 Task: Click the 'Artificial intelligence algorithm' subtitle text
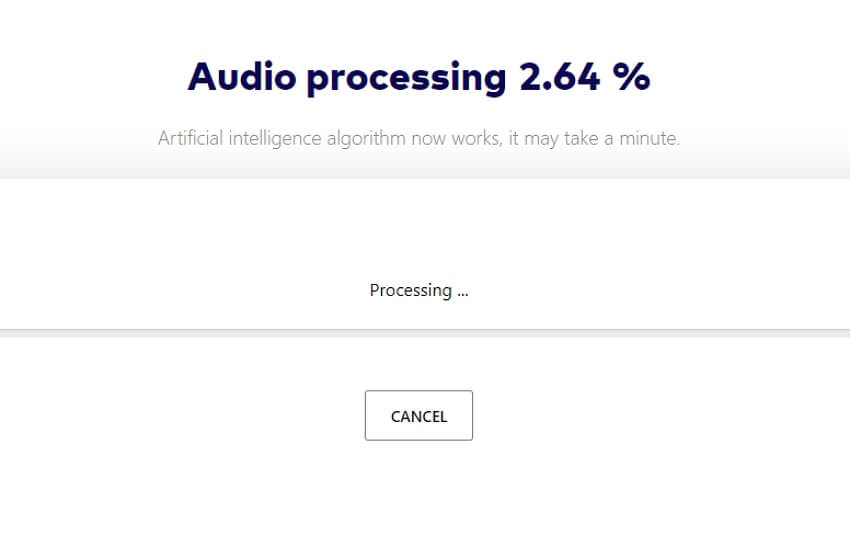click(x=282, y=138)
